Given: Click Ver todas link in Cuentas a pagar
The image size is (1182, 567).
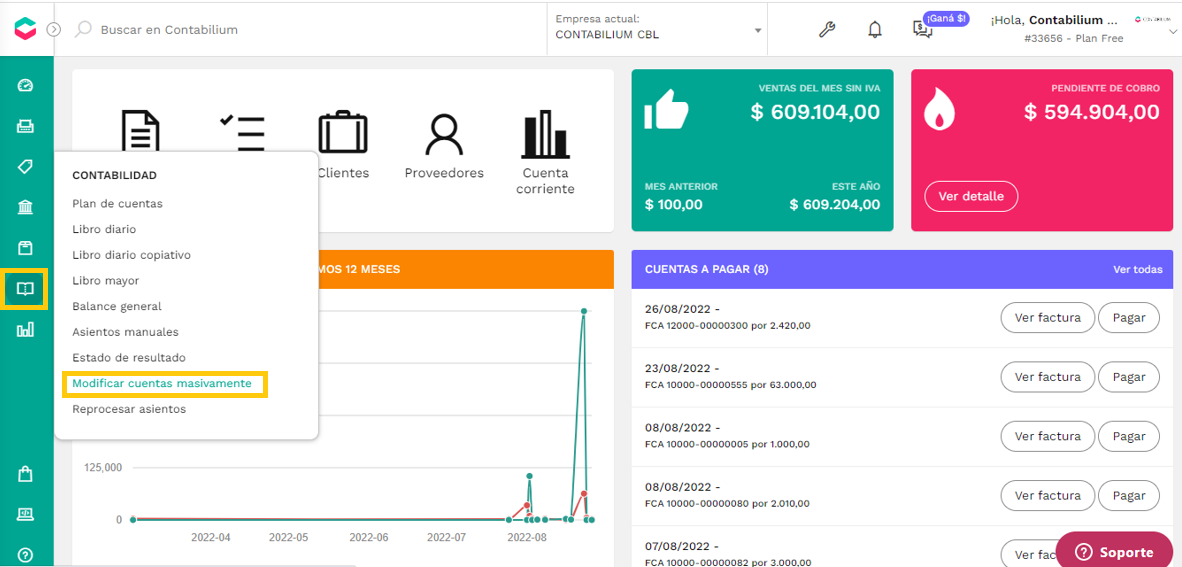Looking at the screenshot, I should point(1138,269).
